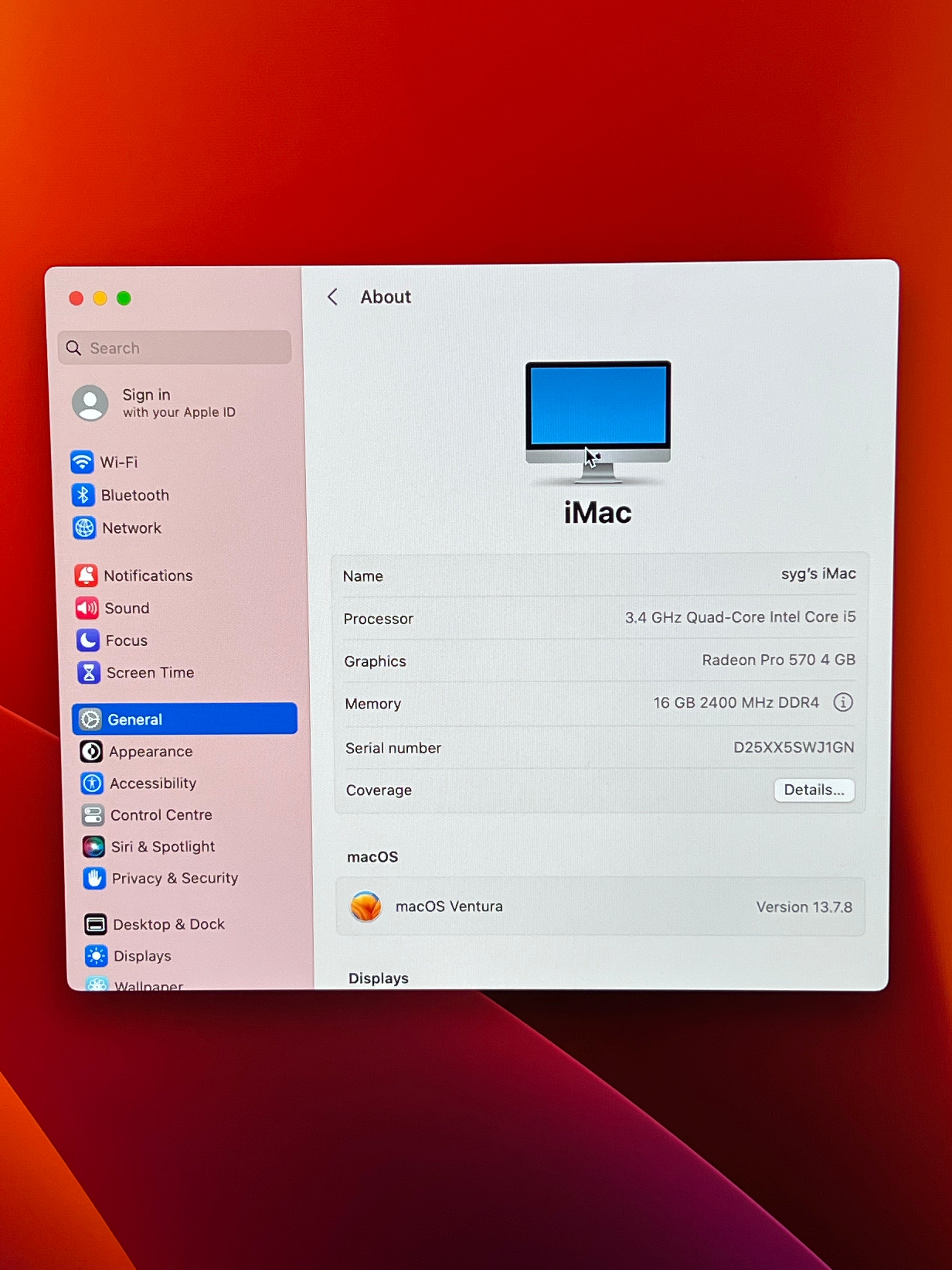Select Network label in sidebar
Screen dimensions: 952x1270
point(131,528)
